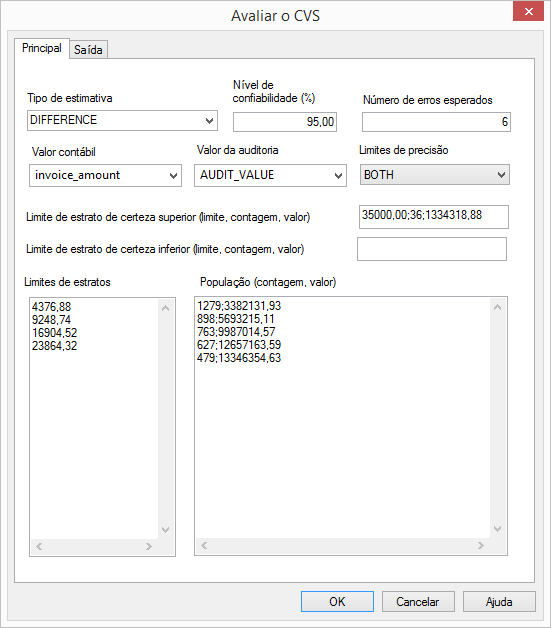This screenshot has height=628, width=551.
Task: Click the upper certainty stratum limit field
Action: click(x=434, y=217)
